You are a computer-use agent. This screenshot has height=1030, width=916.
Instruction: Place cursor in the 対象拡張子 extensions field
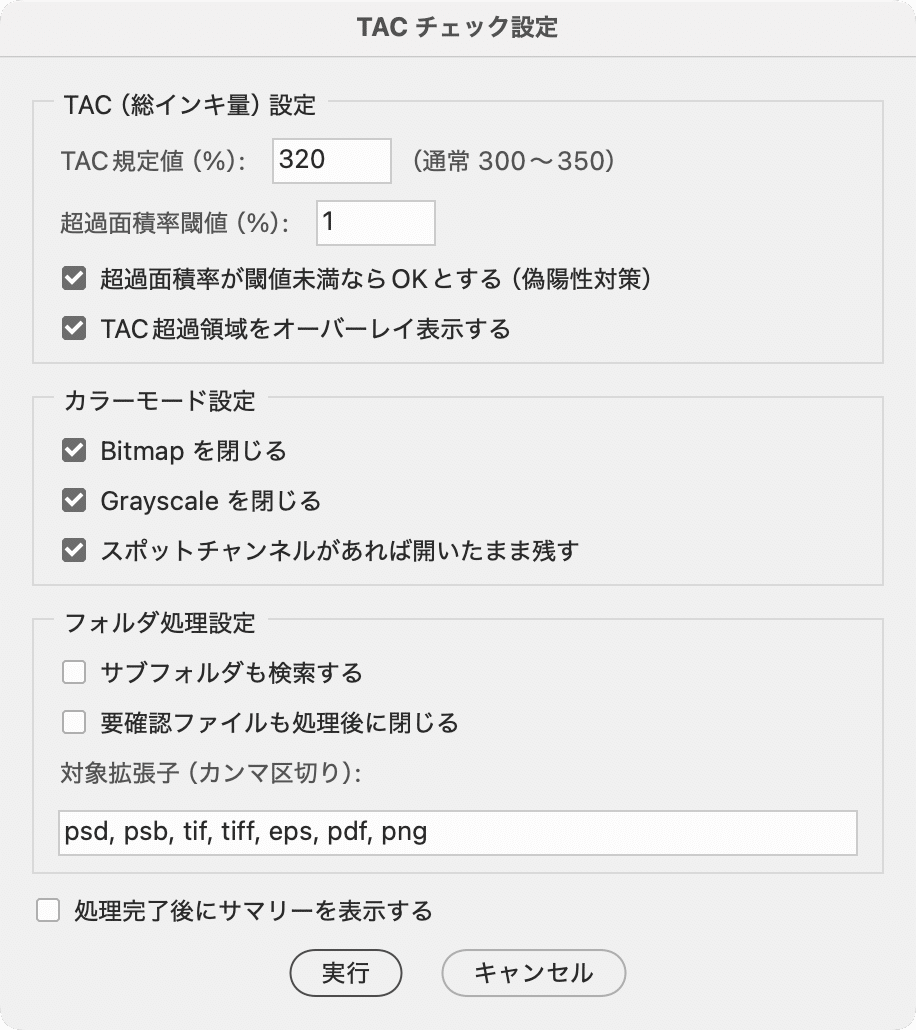click(x=458, y=831)
